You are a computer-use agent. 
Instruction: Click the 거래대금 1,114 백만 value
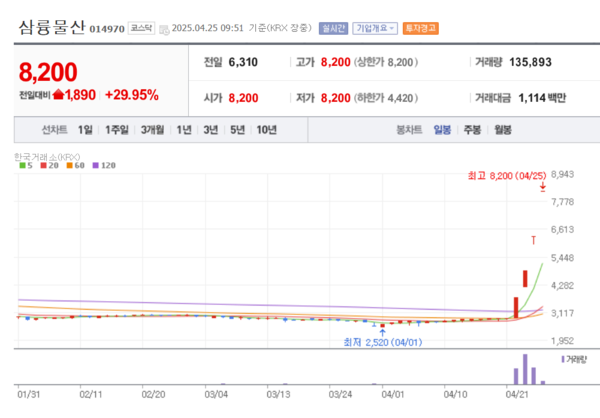(x=542, y=98)
